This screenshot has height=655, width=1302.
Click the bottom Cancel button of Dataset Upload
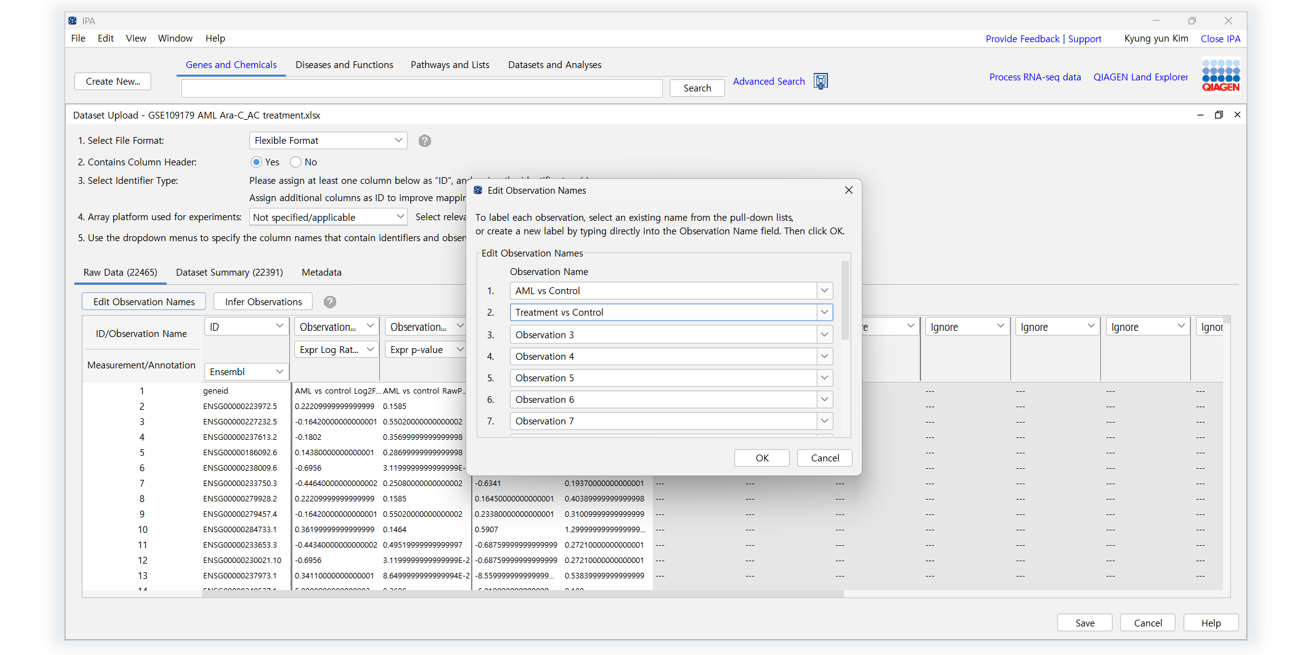tap(1148, 623)
